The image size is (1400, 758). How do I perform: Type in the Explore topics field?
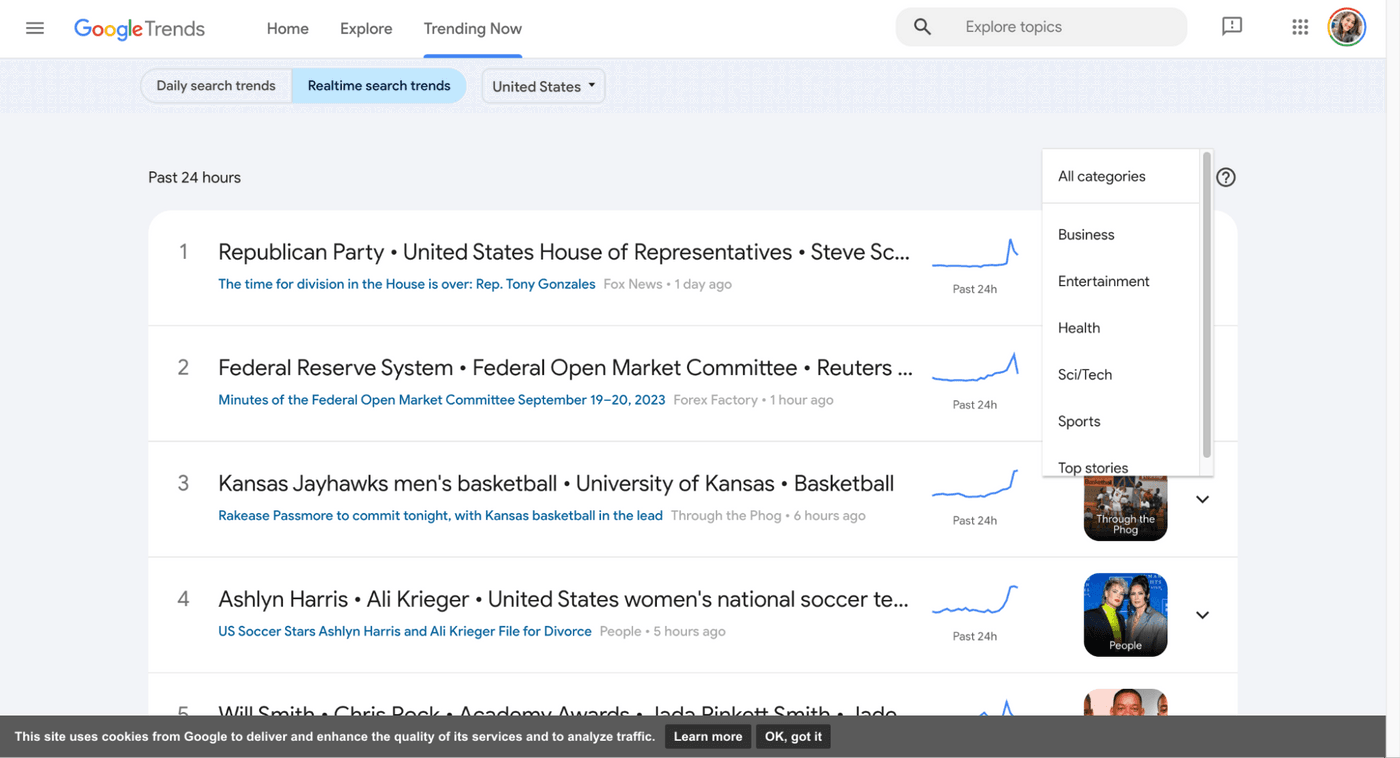tap(1060, 28)
